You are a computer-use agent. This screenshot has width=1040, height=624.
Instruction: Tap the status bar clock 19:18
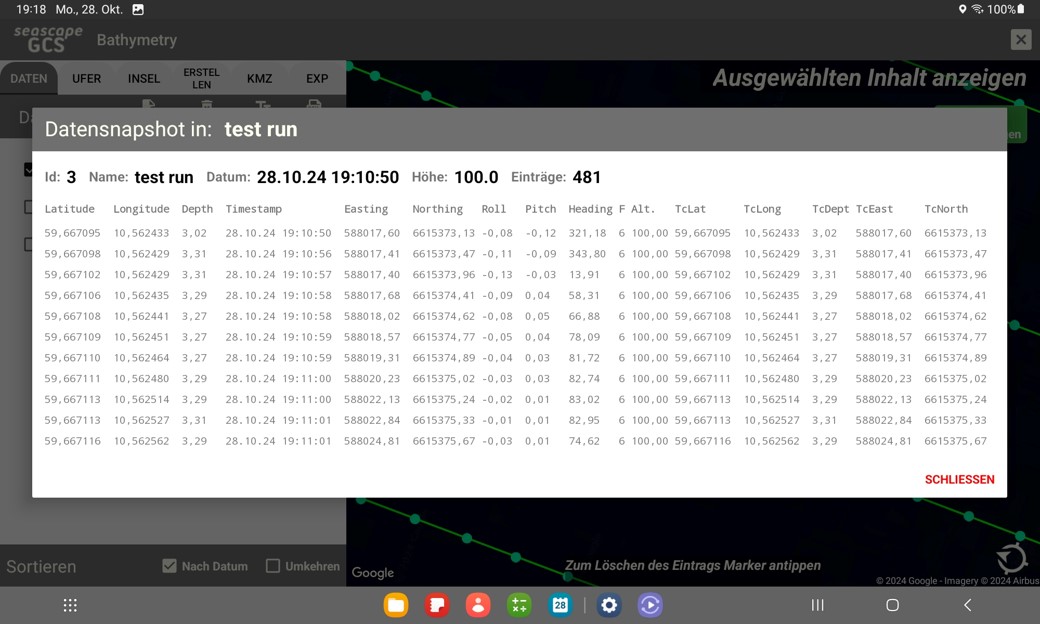[31, 9]
